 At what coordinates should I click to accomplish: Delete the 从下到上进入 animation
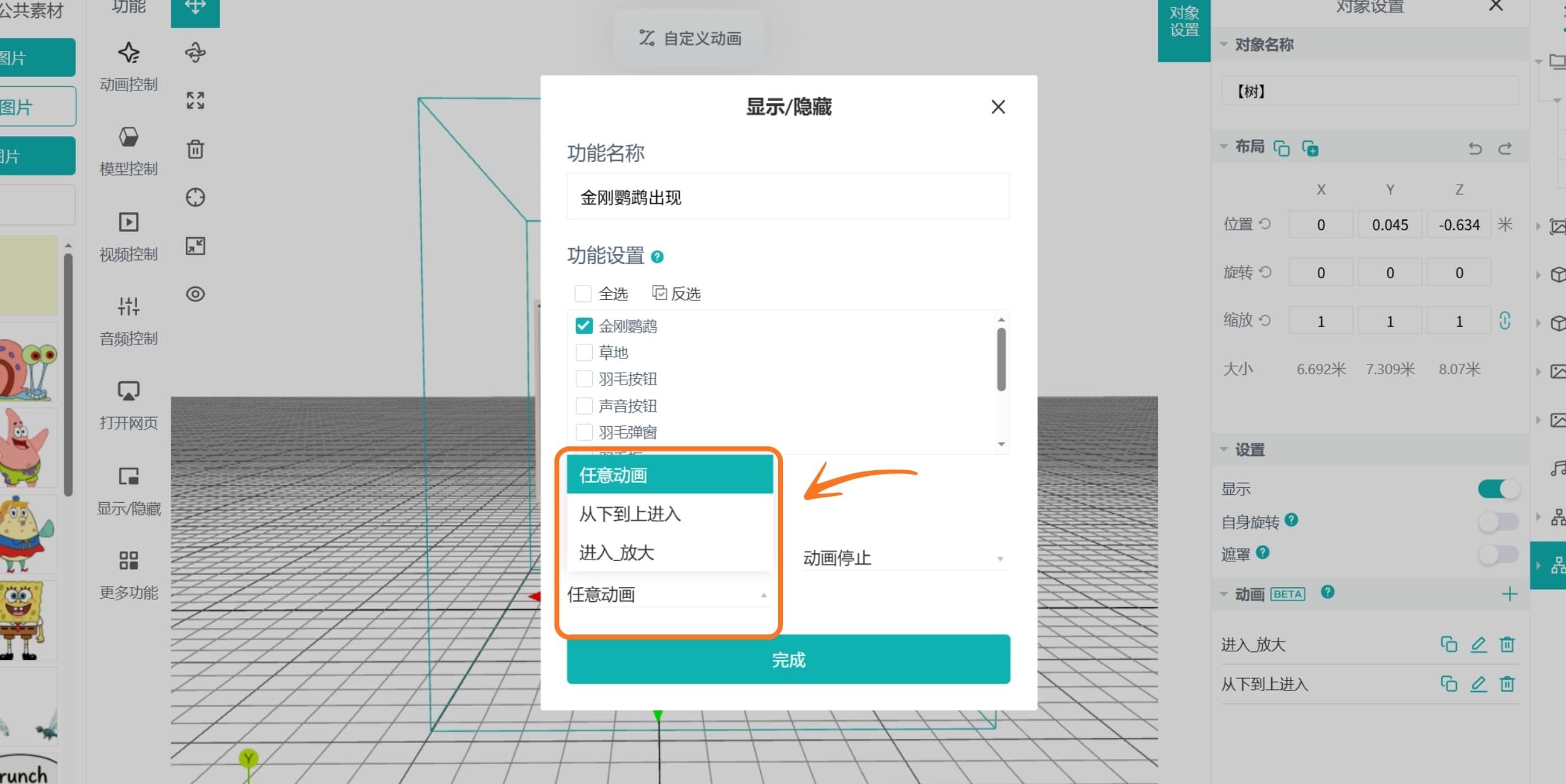[x=1507, y=684]
